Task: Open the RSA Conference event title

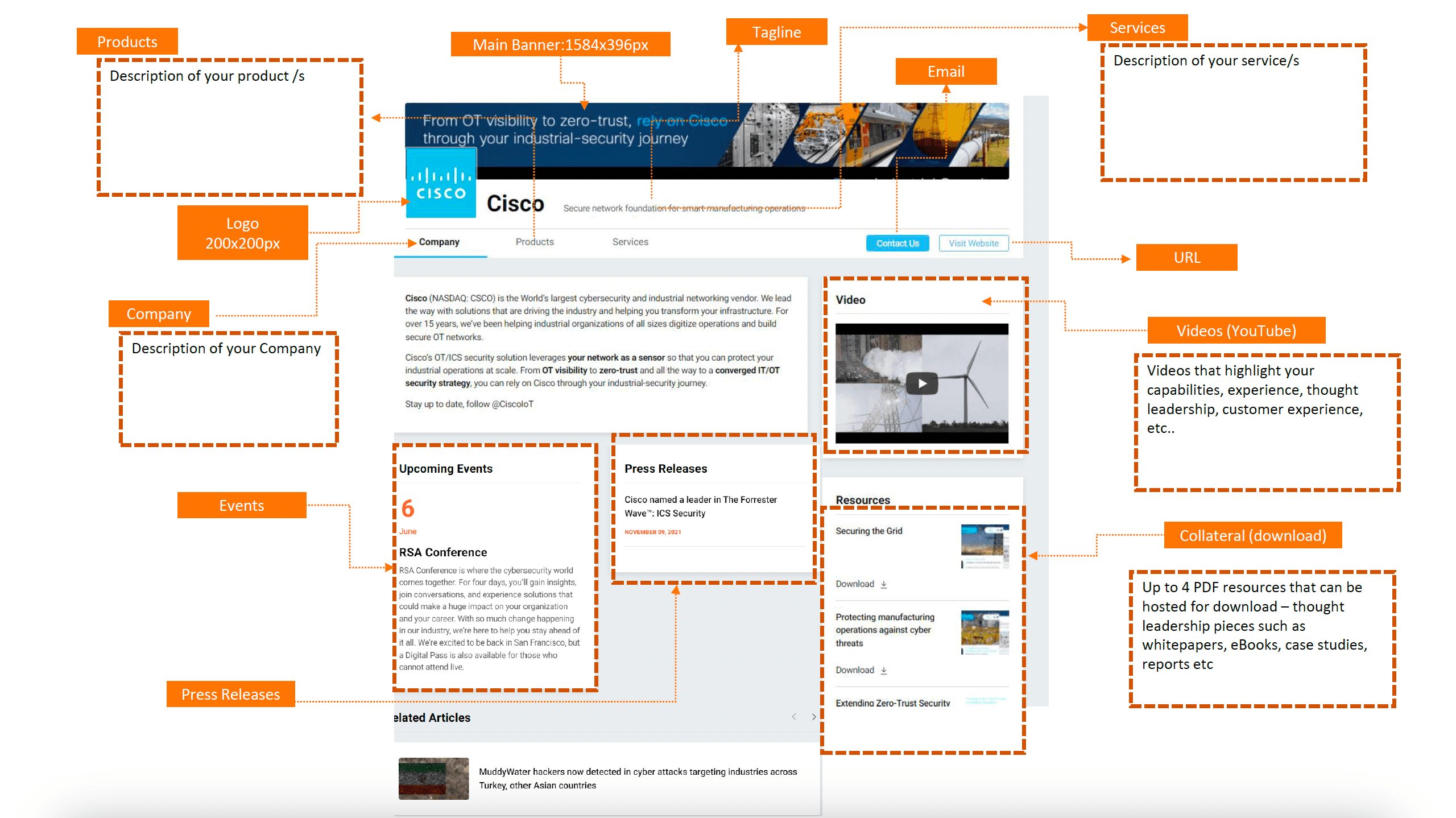Action: tap(442, 552)
